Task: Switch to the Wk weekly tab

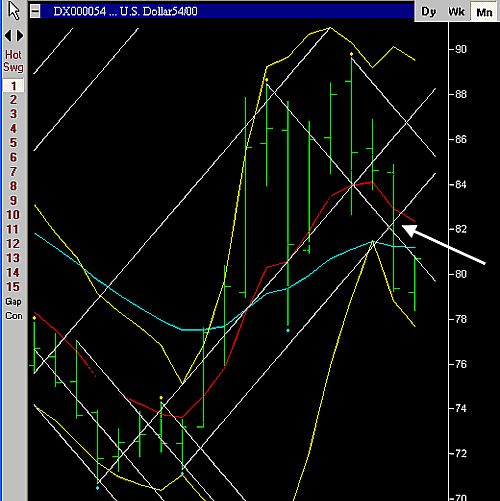Action: (456, 12)
